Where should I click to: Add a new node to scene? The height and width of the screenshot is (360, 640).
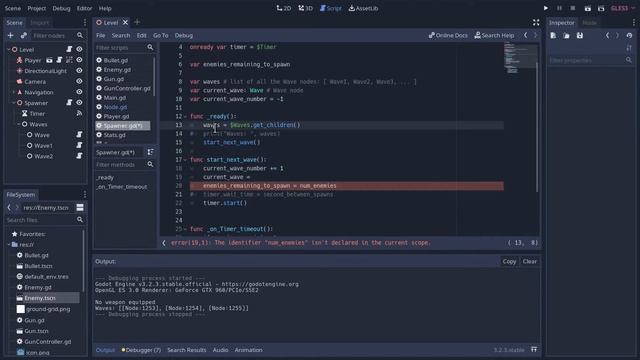(x=11, y=36)
